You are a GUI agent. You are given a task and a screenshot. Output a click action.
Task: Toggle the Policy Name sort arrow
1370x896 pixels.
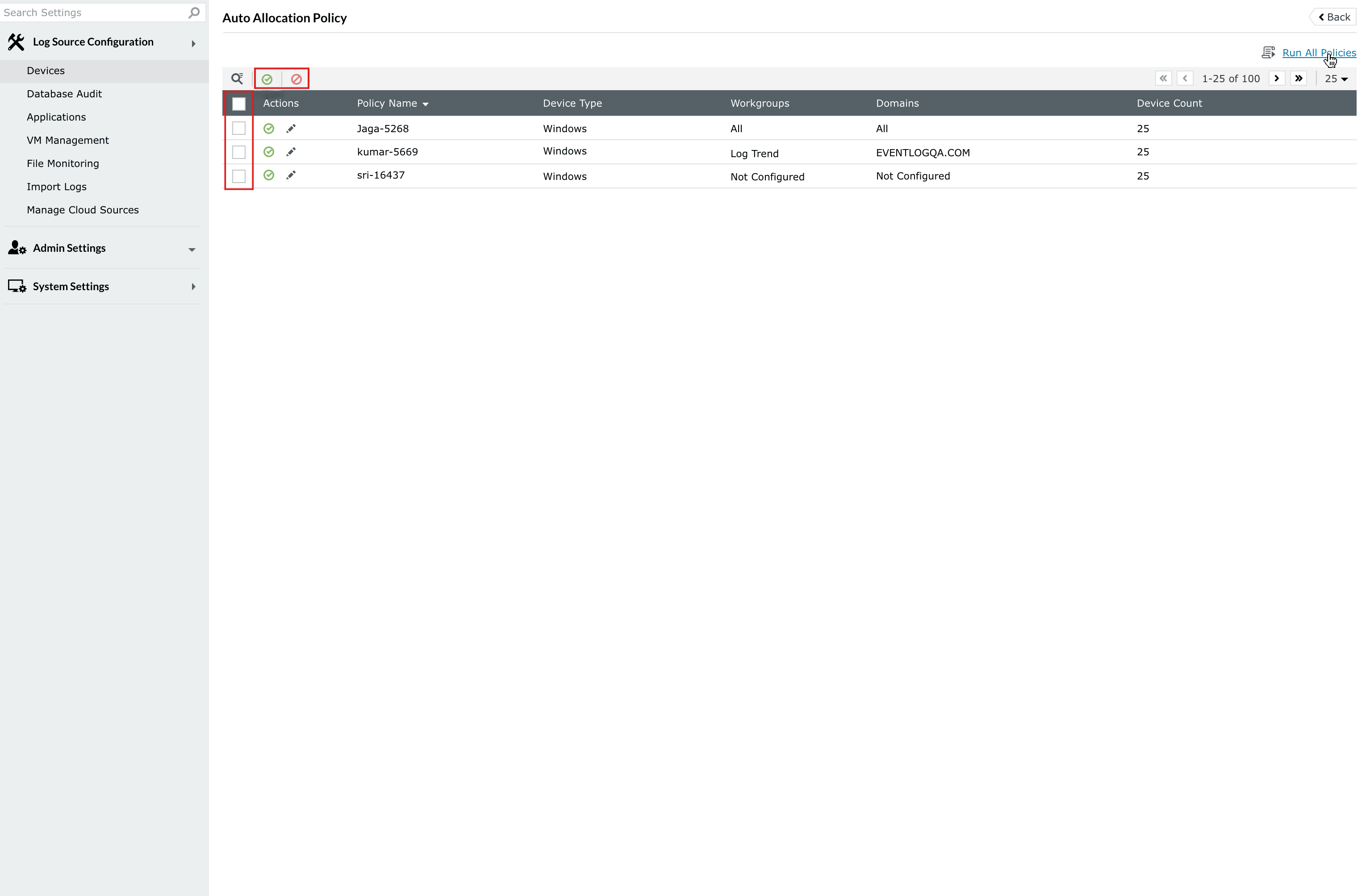click(426, 104)
